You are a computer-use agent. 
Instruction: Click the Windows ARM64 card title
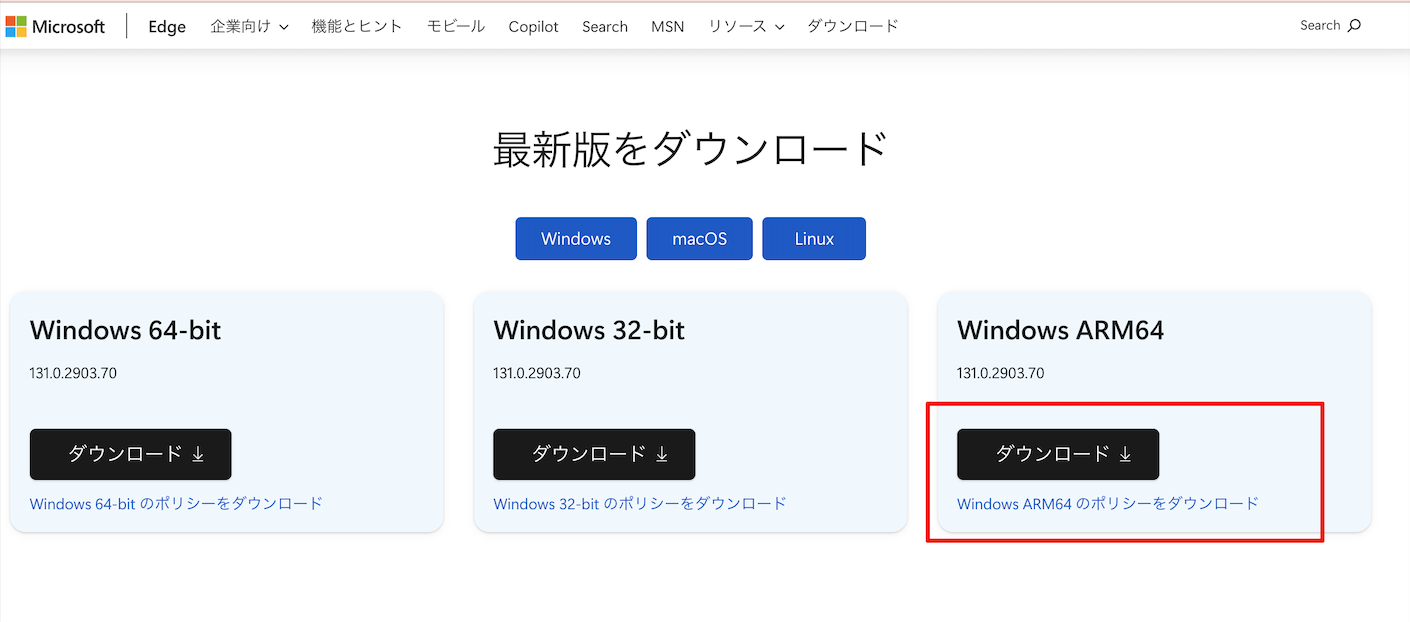[1061, 330]
